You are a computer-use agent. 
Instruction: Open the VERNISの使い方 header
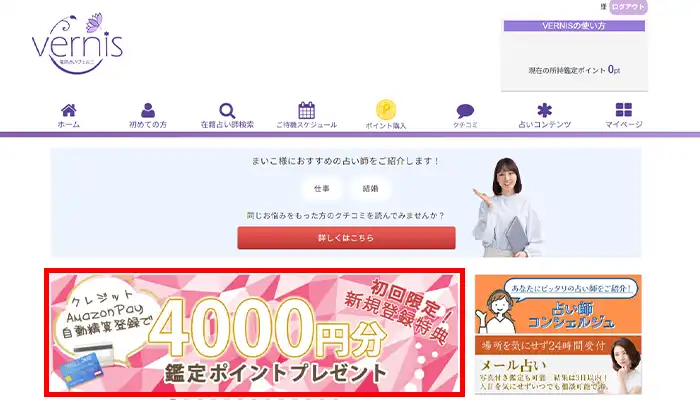[574, 26]
